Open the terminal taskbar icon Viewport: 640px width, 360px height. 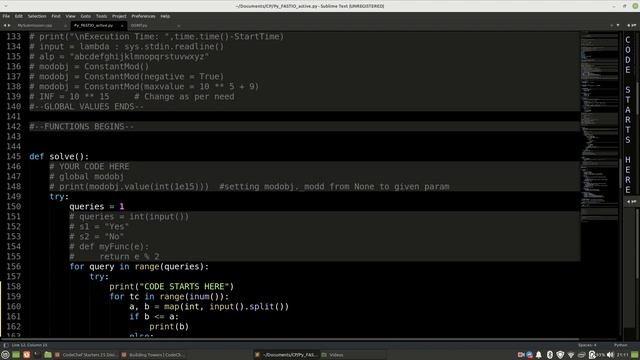[x=37, y=355]
